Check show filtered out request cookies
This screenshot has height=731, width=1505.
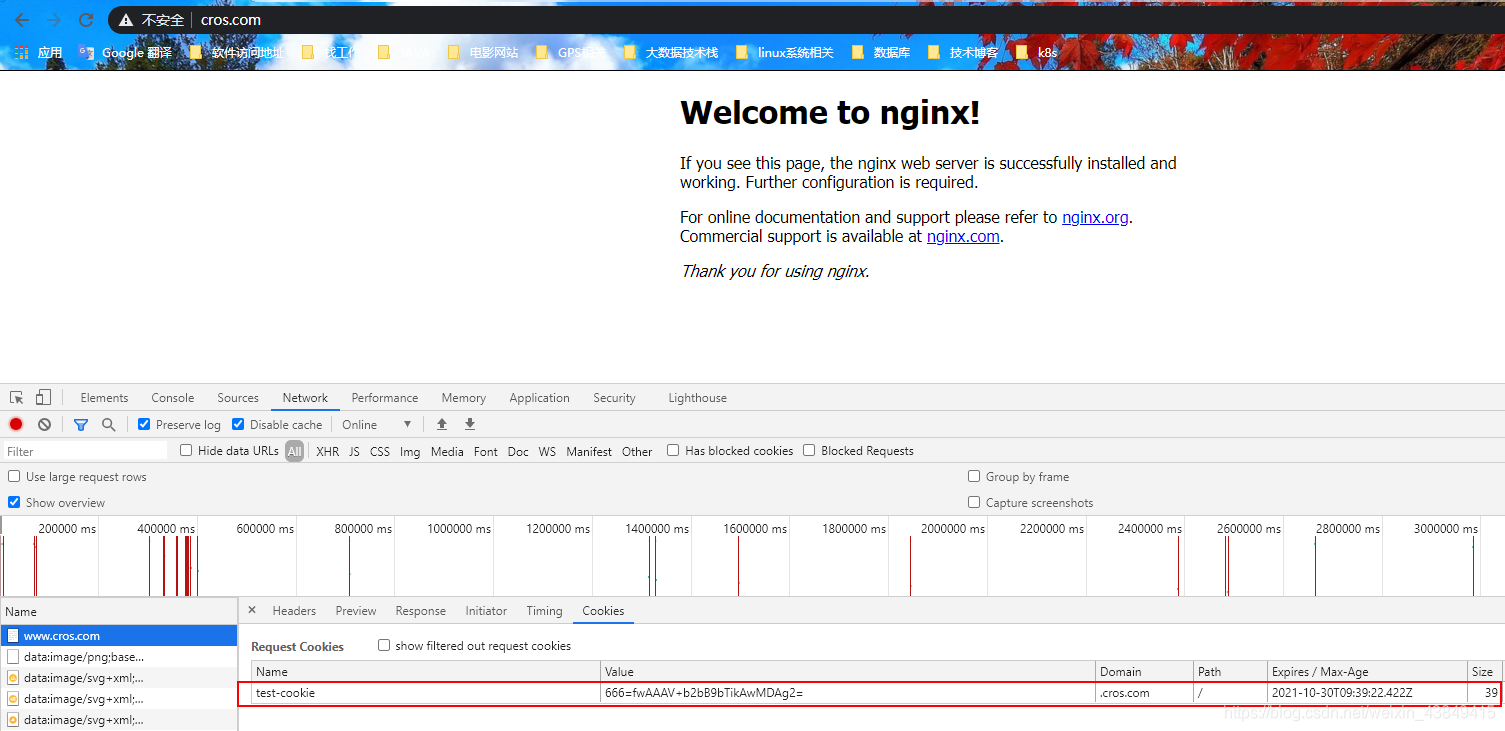pyautogui.click(x=384, y=645)
